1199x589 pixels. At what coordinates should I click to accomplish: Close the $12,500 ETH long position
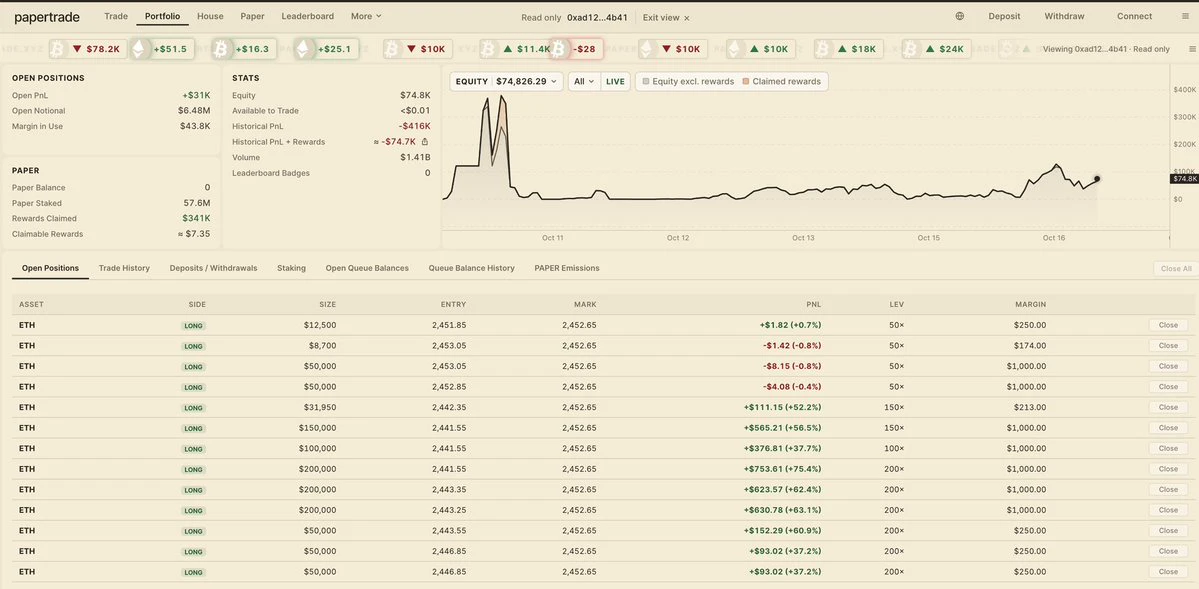pos(1168,325)
